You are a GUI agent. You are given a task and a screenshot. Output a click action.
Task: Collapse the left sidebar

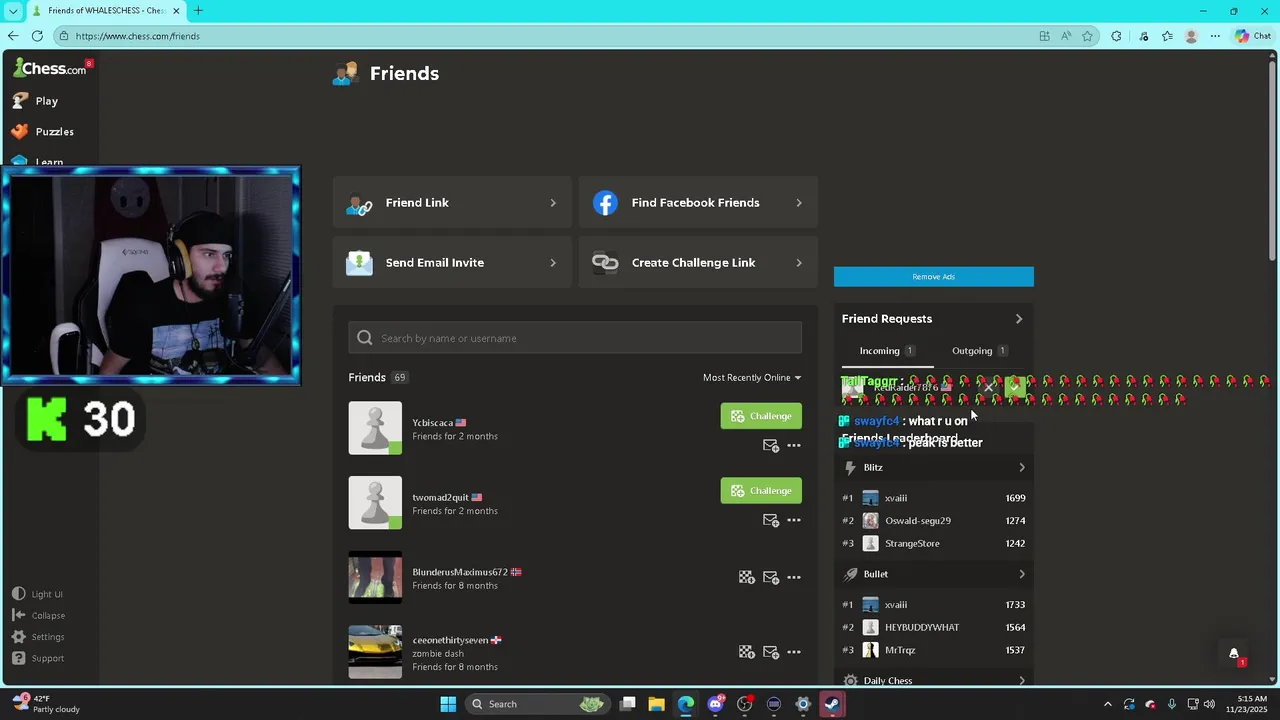pos(39,616)
